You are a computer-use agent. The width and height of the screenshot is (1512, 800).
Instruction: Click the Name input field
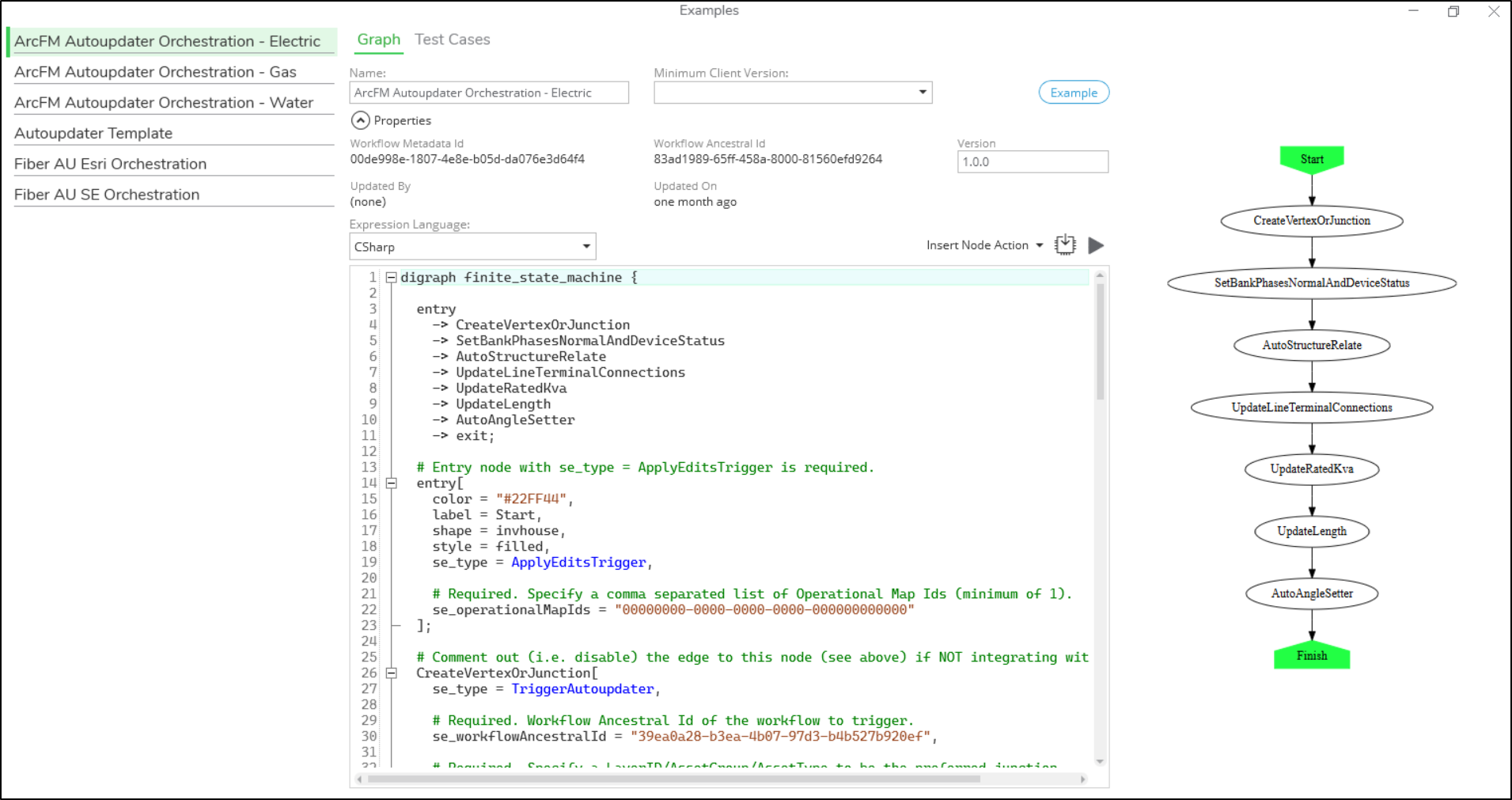489,93
